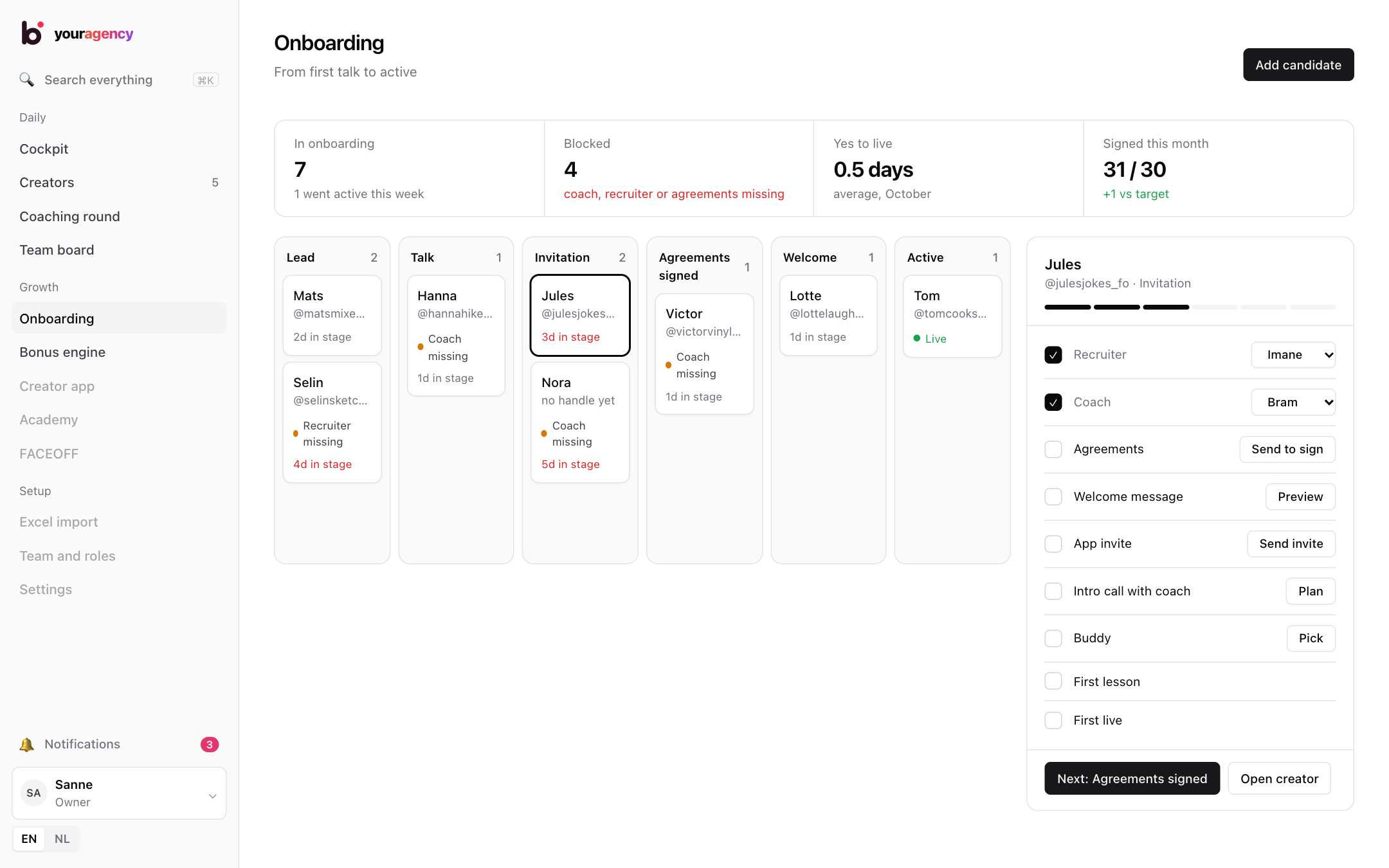
Task: Expand the Sanne Owner account menu
Action: [x=119, y=793]
